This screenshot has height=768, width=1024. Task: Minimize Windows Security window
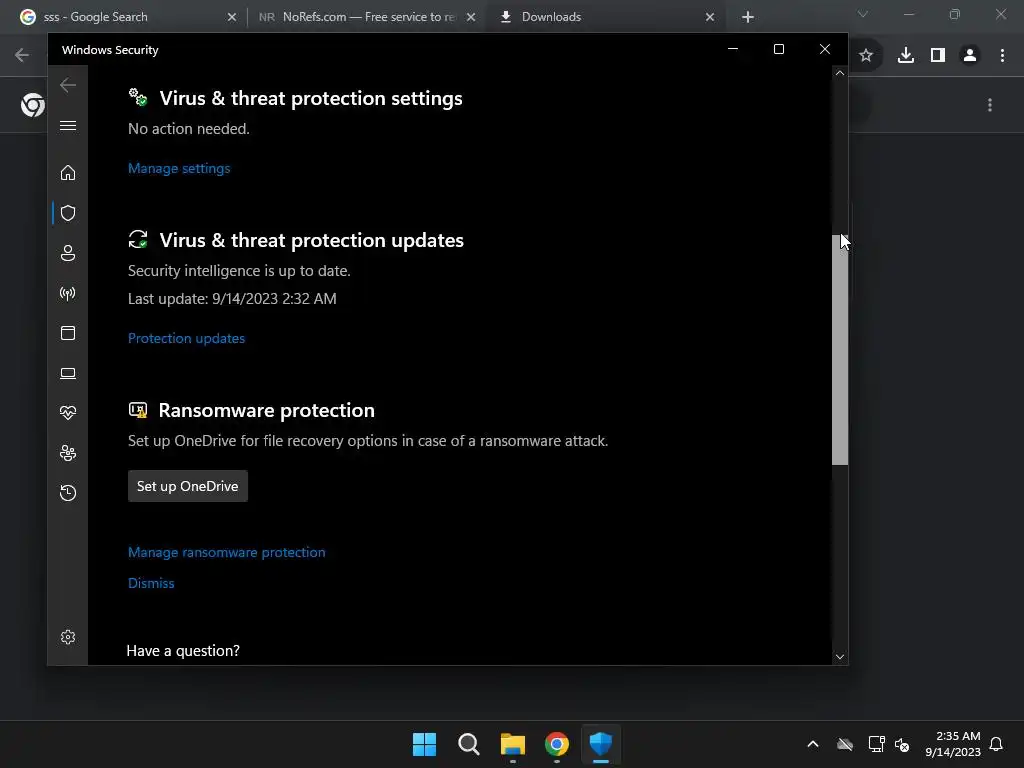pos(733,50)
